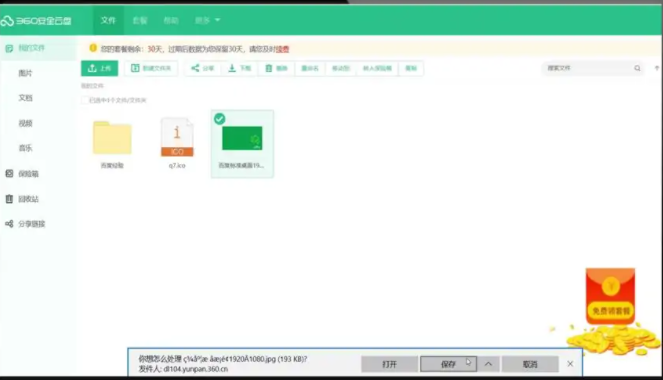
Task: Click the green wallpaper image thumbnail
Action: 242,138
